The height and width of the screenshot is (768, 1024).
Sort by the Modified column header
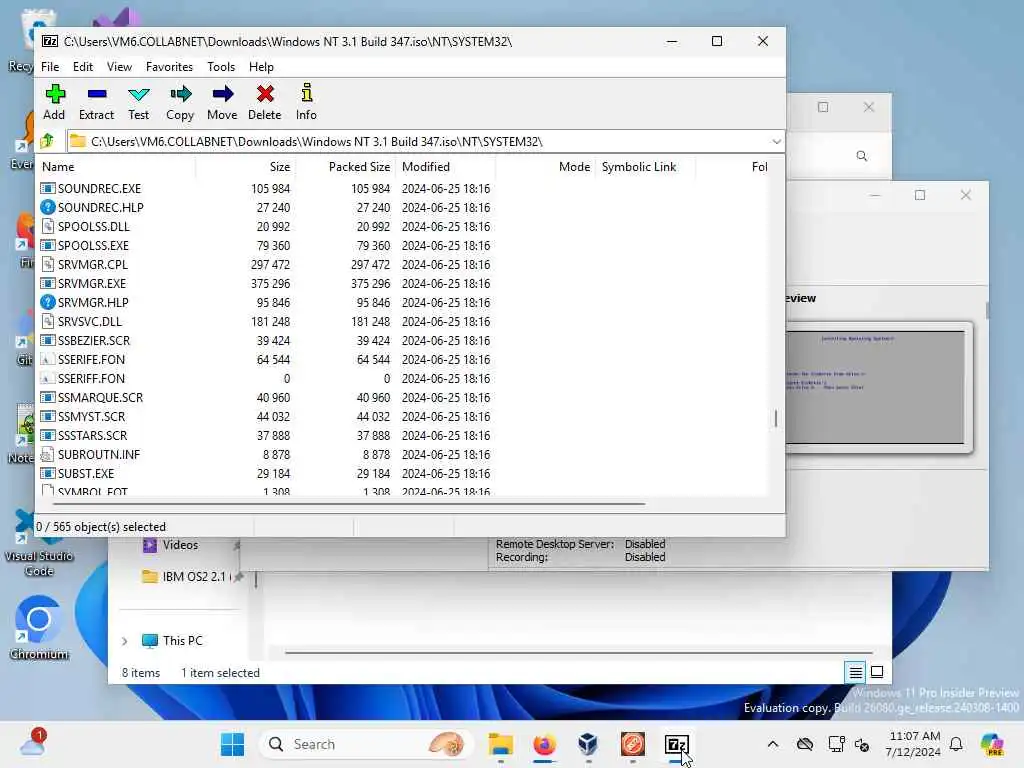pyautogui.click(x=445, y=167)
